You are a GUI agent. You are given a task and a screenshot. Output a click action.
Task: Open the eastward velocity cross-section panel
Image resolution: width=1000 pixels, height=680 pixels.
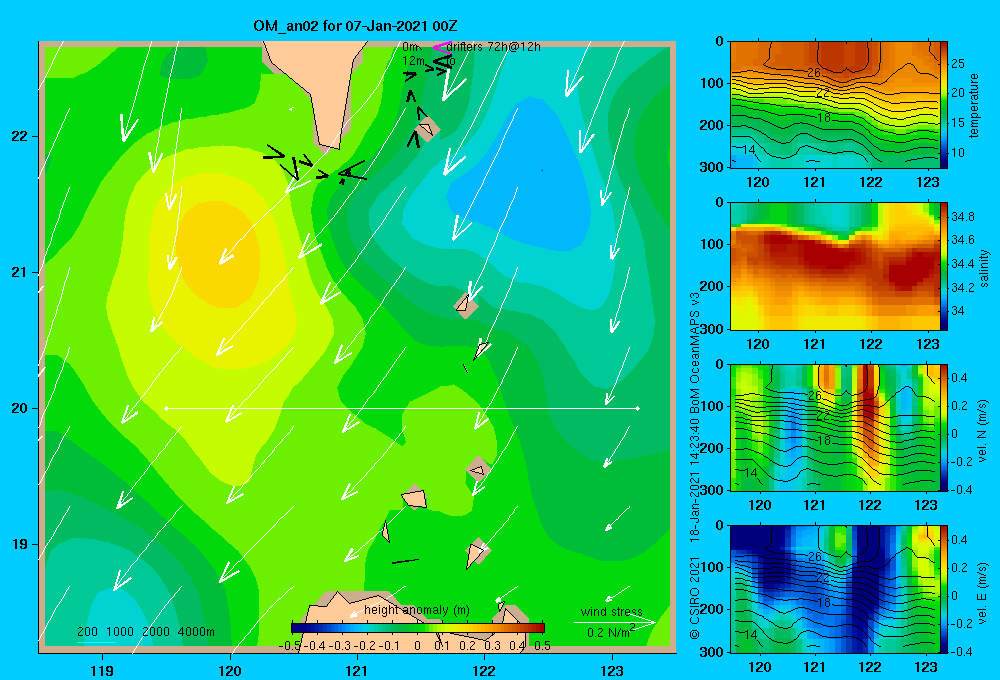point(835,589)
